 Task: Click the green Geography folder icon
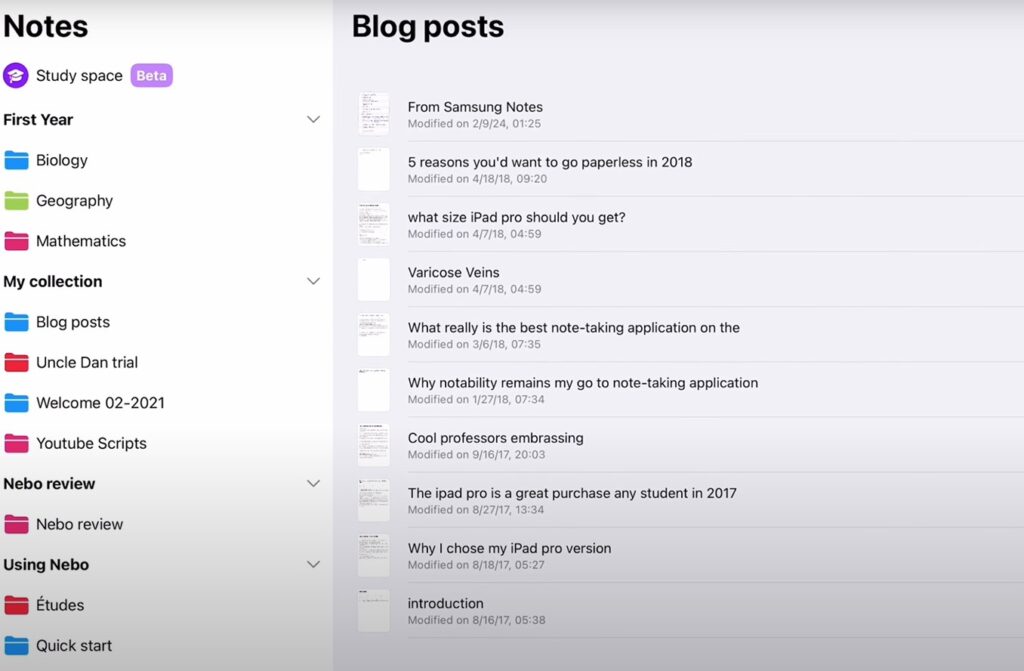tap(18, 201)
